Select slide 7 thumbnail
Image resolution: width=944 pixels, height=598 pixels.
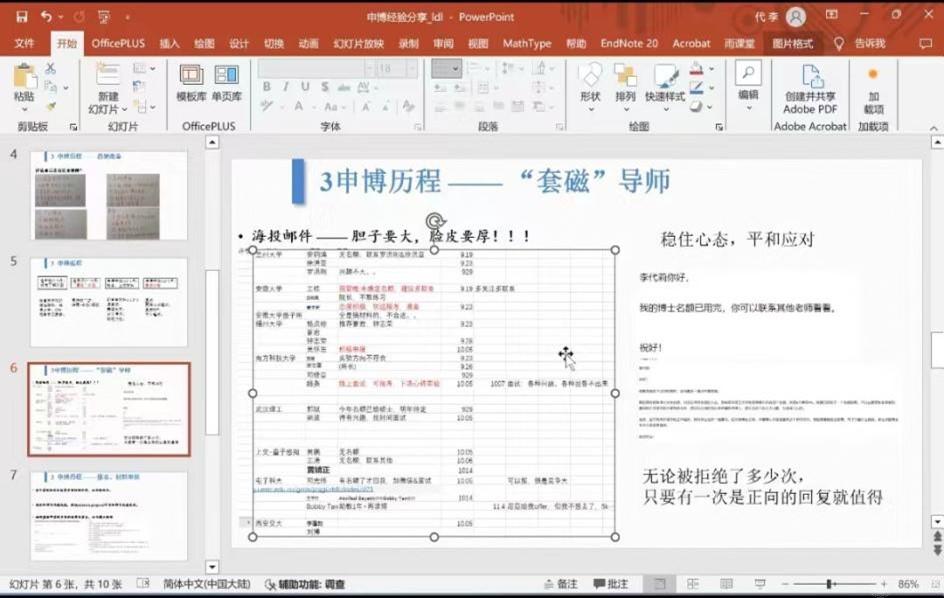[x=108, y=515]
